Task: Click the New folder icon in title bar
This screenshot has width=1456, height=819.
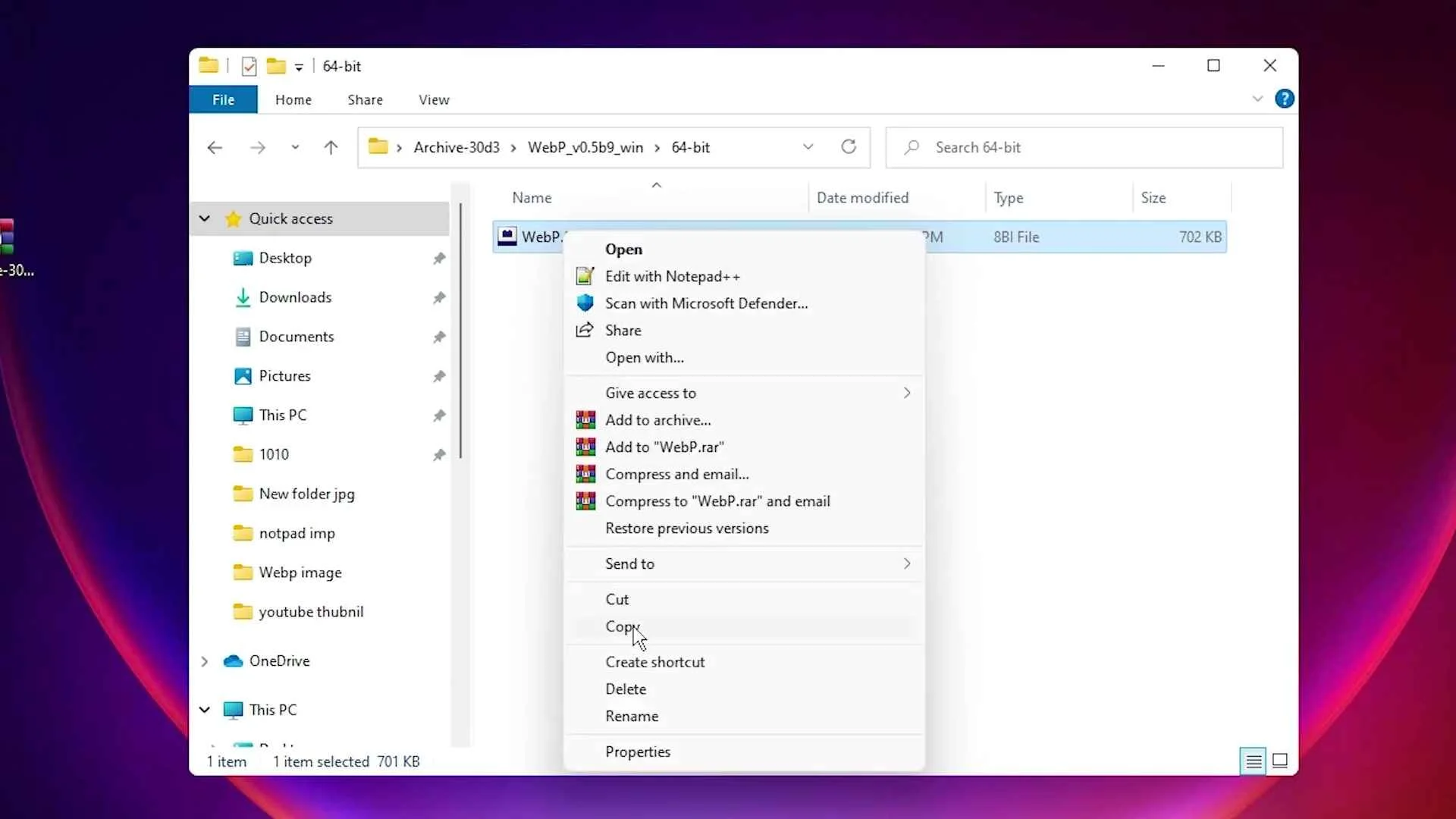Action: [x=276, y=67]
